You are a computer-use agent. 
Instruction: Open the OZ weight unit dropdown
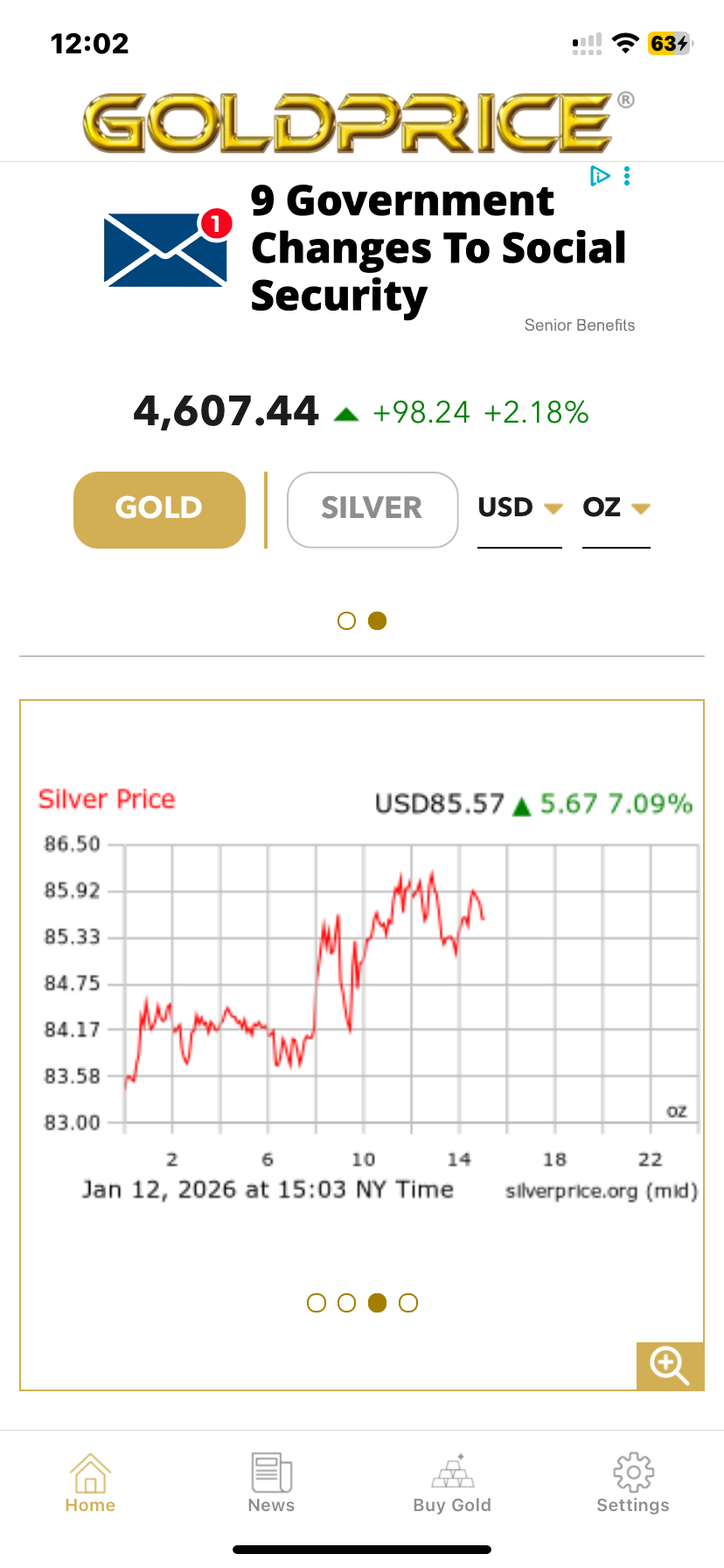tap(616, 508)
